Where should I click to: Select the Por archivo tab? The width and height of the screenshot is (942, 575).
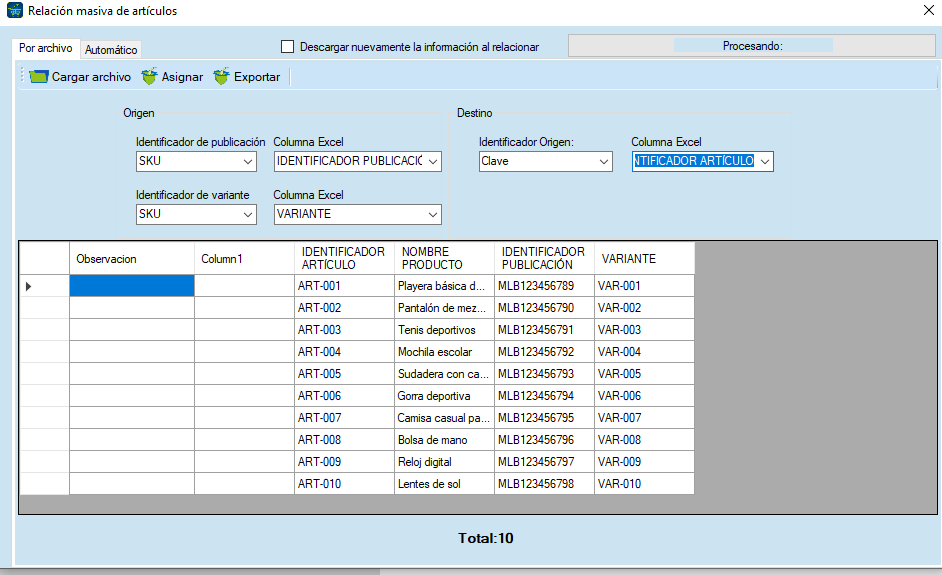(46, 48)
